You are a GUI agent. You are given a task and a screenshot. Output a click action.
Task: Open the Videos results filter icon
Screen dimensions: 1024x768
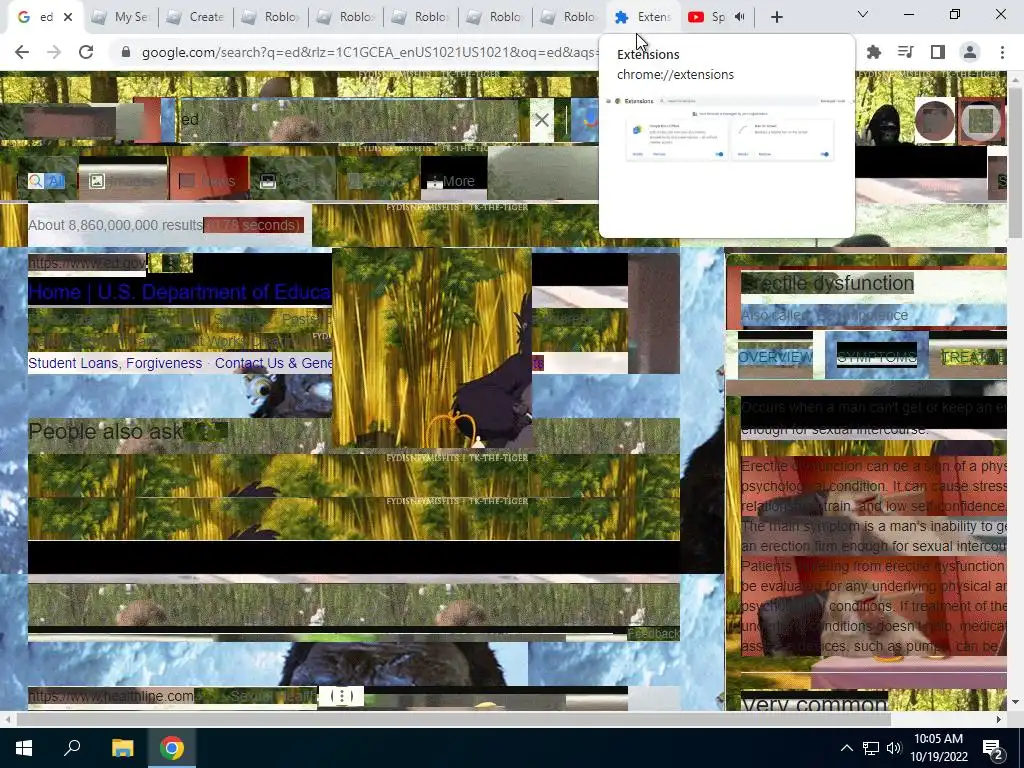(x=268, y=182)
